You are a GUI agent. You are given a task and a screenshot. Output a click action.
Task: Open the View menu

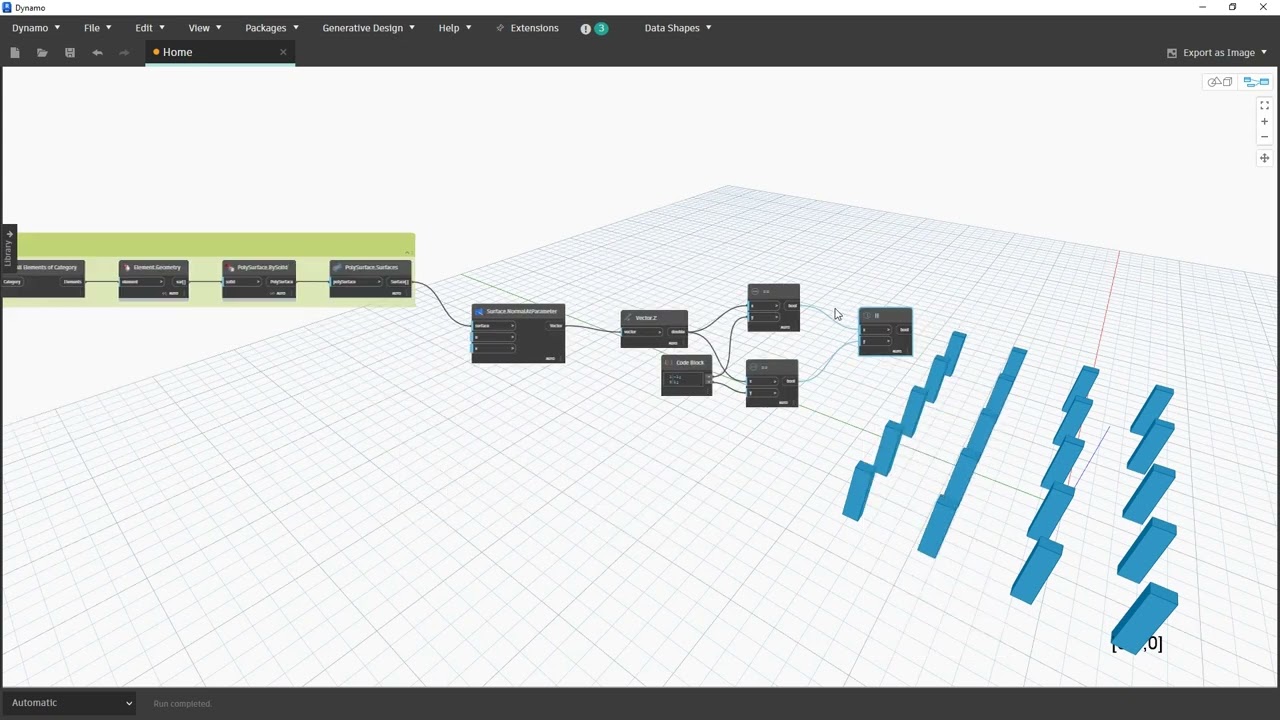205,28
